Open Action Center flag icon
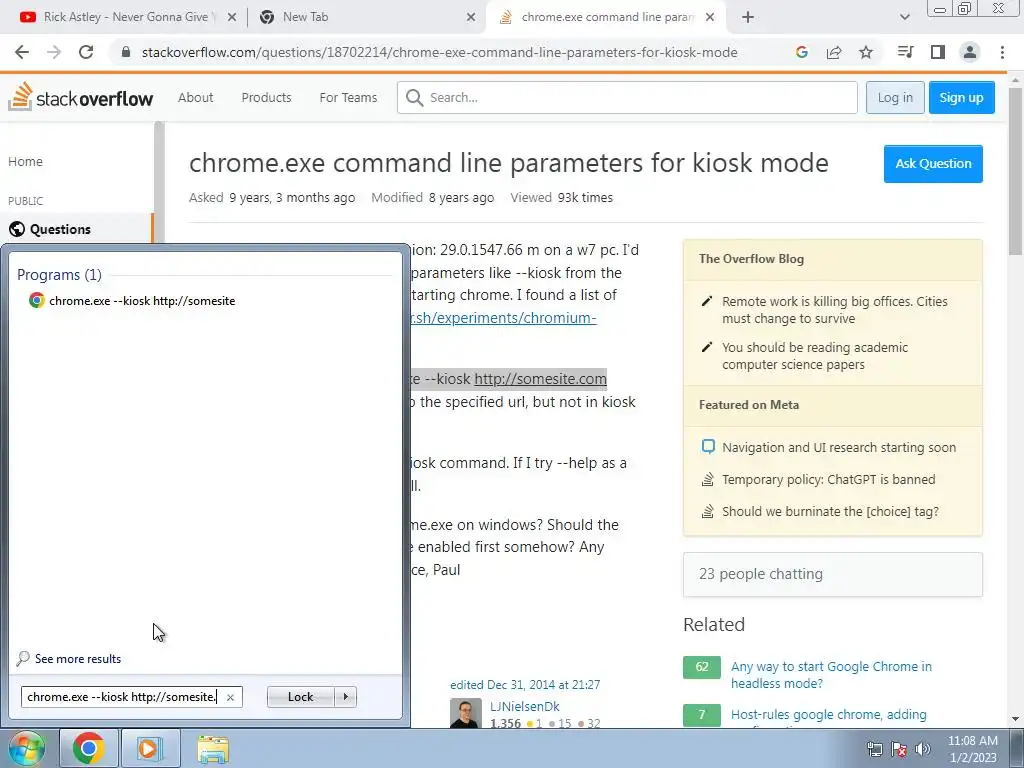Viewport: 1024px width, 768px height. tap(899, 749)
